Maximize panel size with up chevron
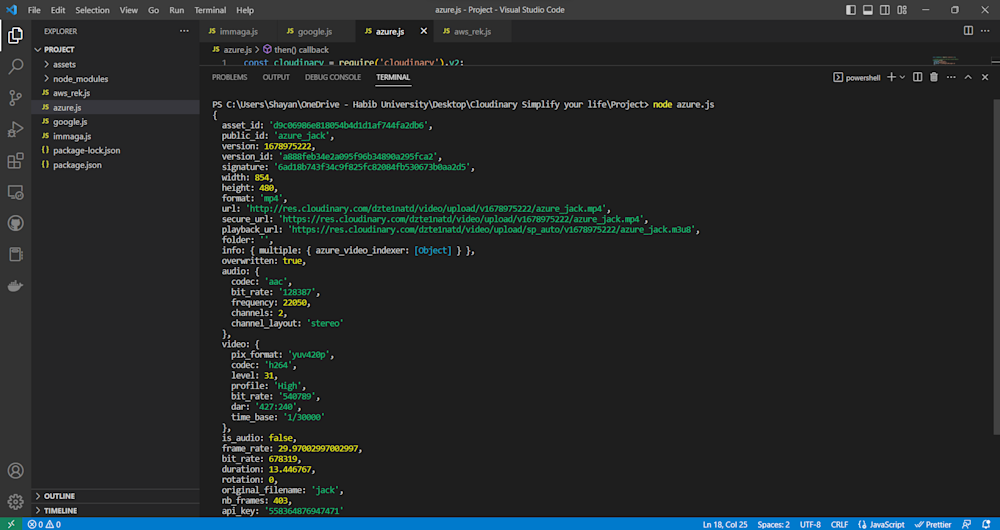The height and width of the screenshot is (530, 1000). click(x=967, y=77)
